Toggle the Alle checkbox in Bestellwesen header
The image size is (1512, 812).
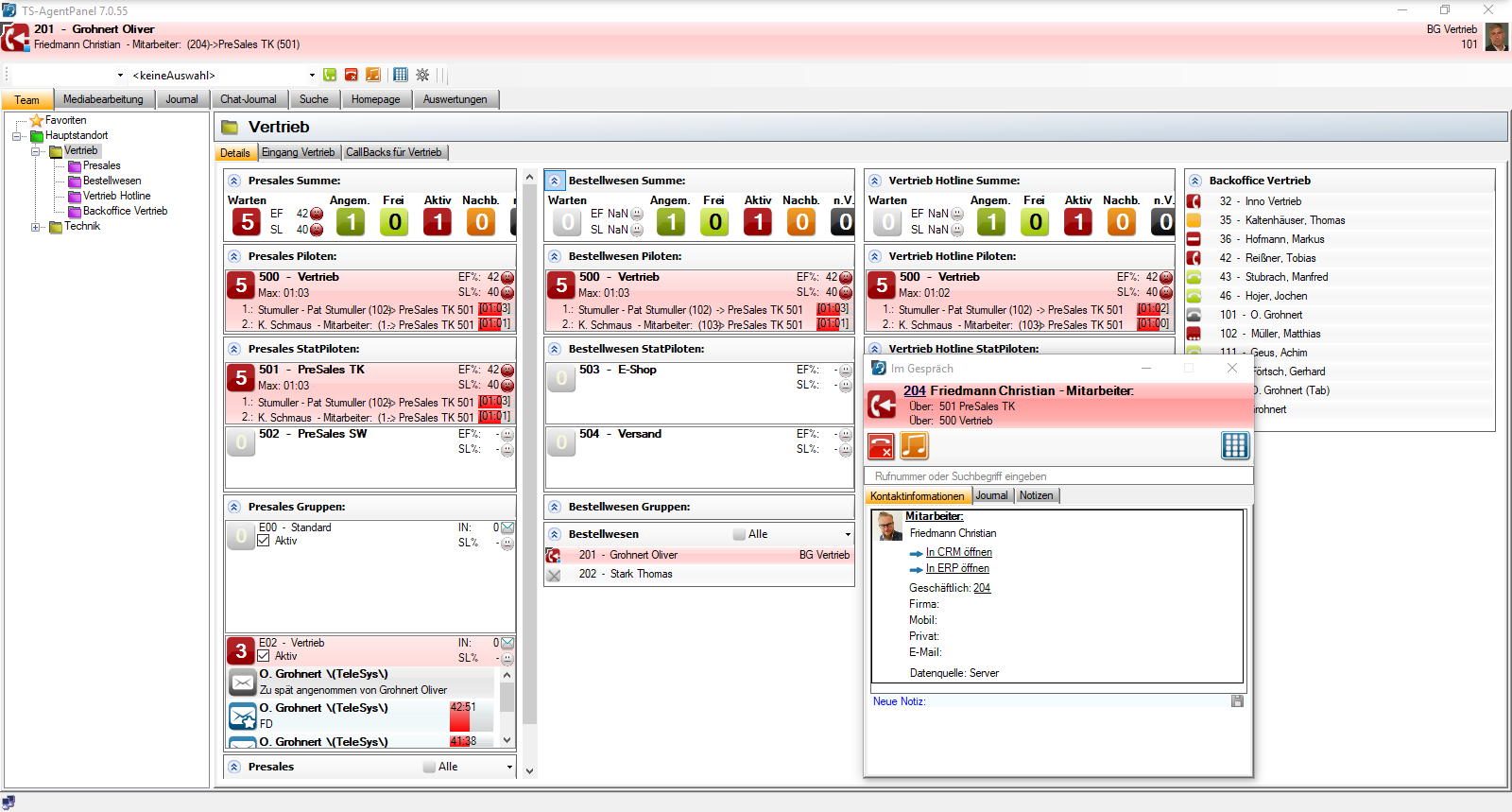pos(739,534)
